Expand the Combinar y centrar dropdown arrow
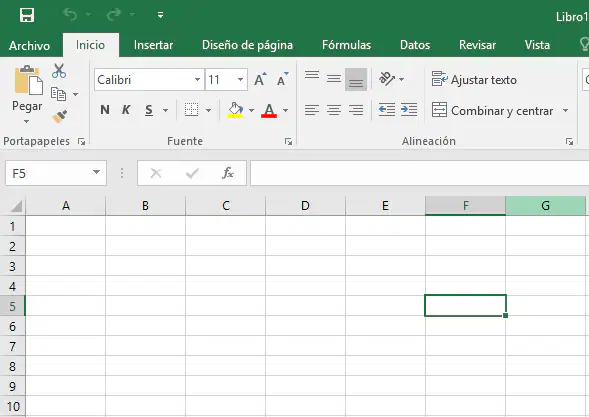The image size is (589, 417). [565, 111]
